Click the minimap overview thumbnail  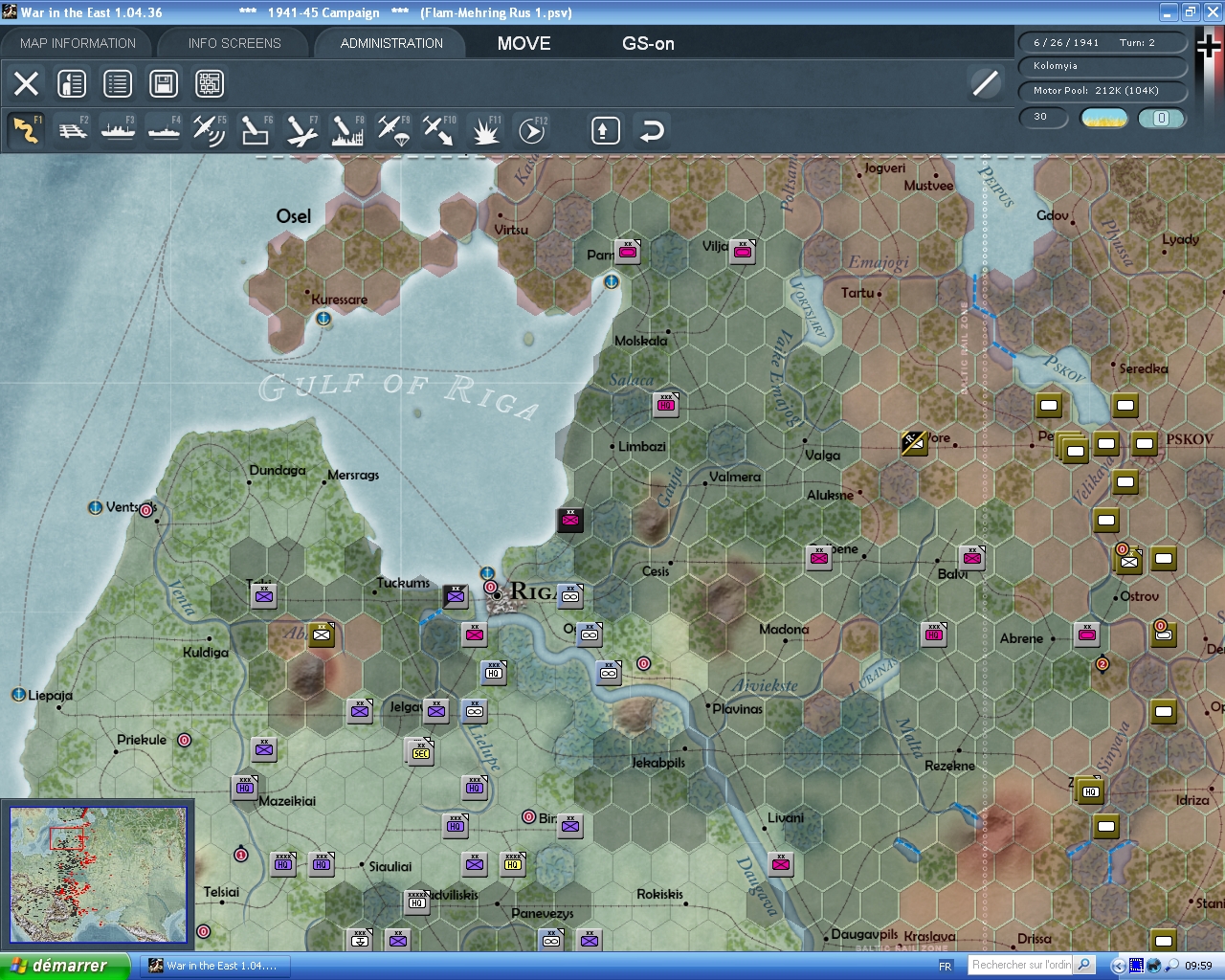[x=98, y=875]
